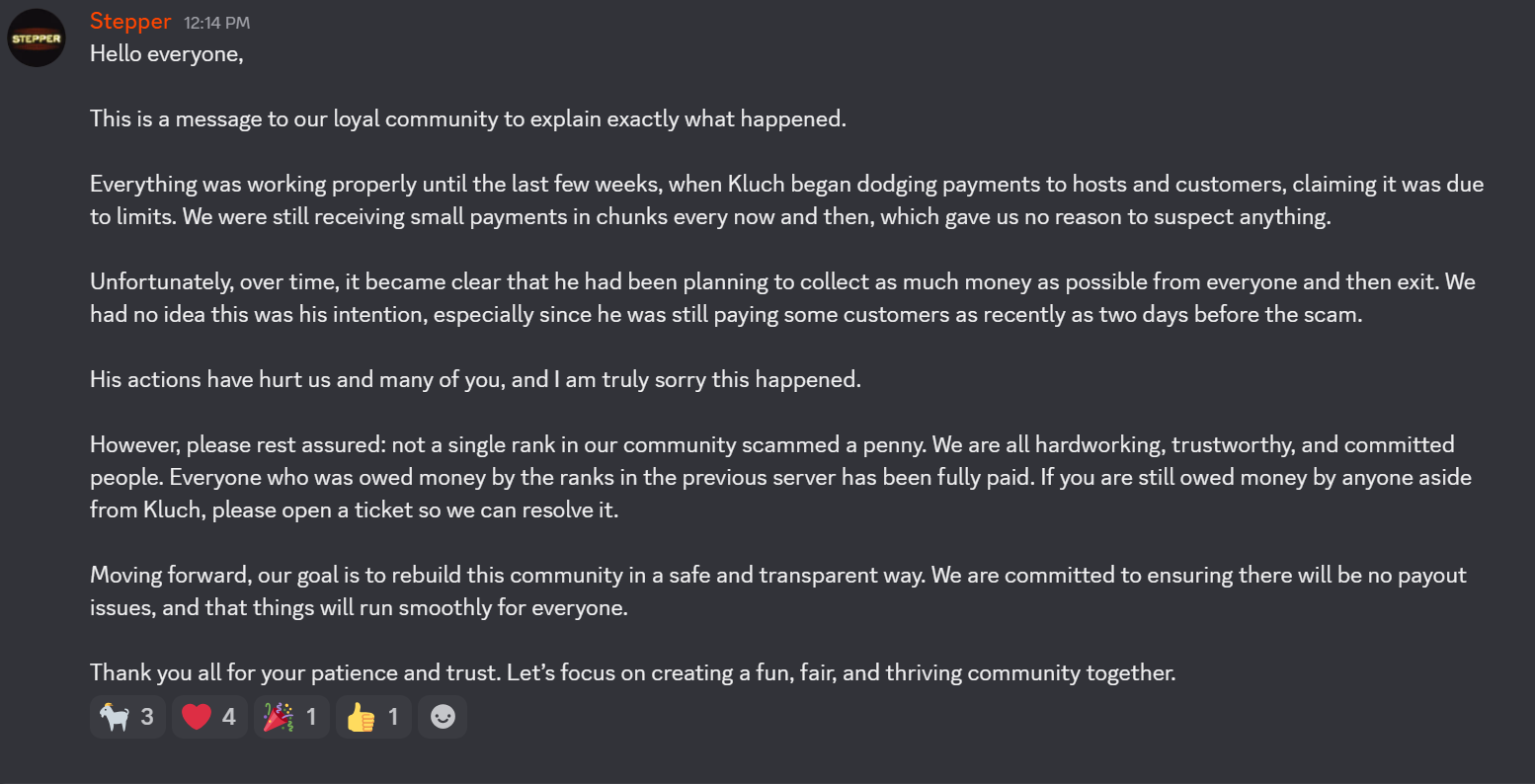Image resolution: width=1535 pixels, height=784 pixels.
Task: Open the add reaction smiley button
Action: pos(443,717)
